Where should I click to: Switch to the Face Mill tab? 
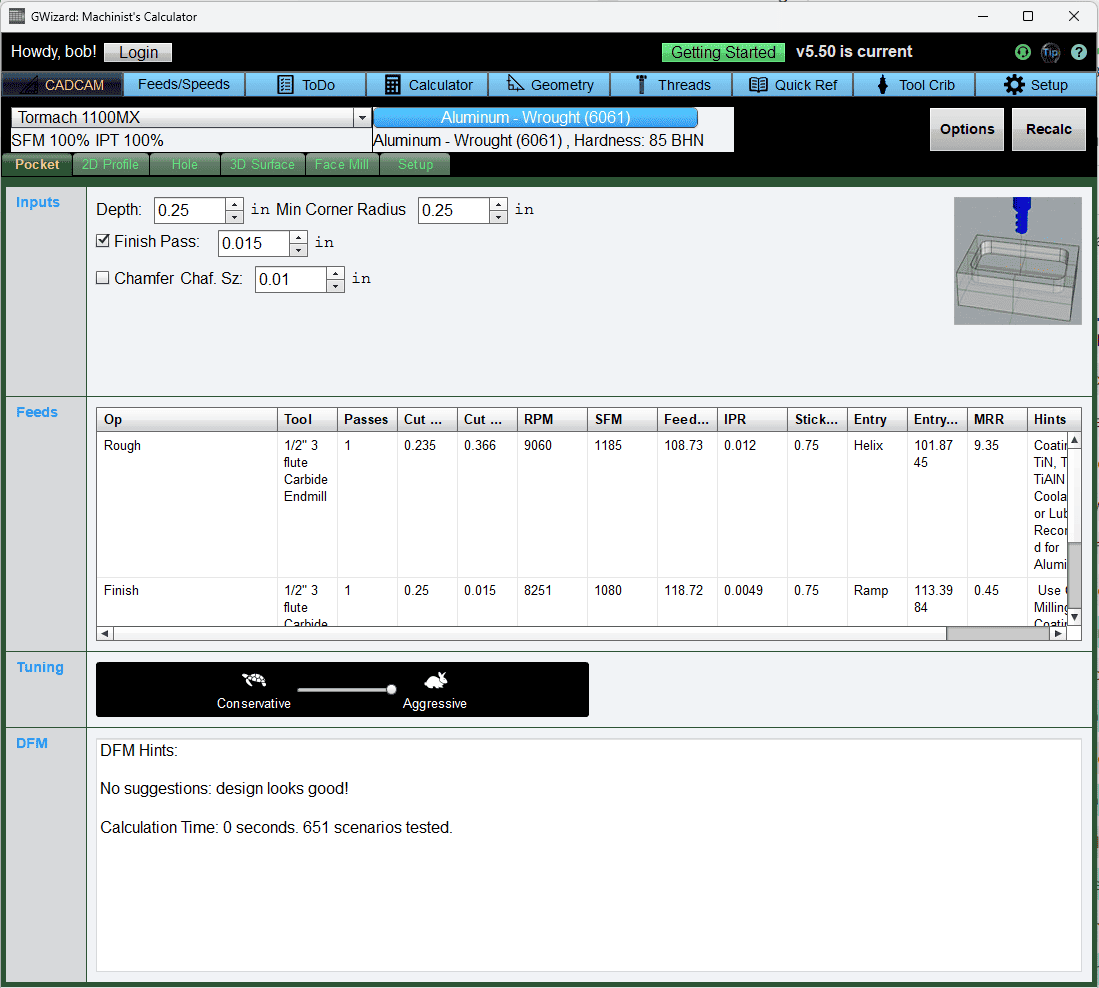[342, 164]
